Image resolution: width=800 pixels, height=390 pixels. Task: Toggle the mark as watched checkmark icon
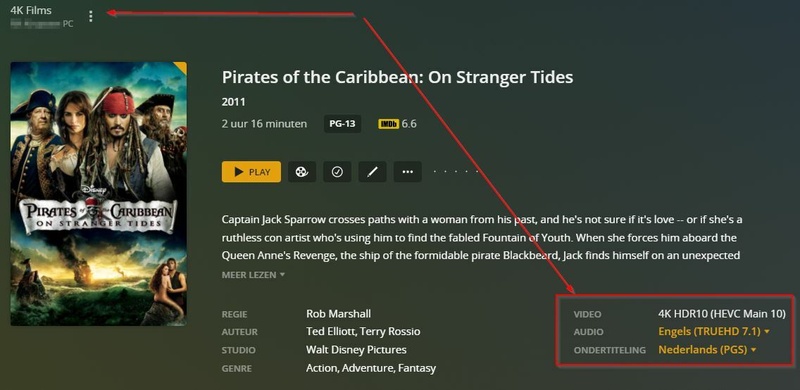pyautogui.click(x=337, y=172)
